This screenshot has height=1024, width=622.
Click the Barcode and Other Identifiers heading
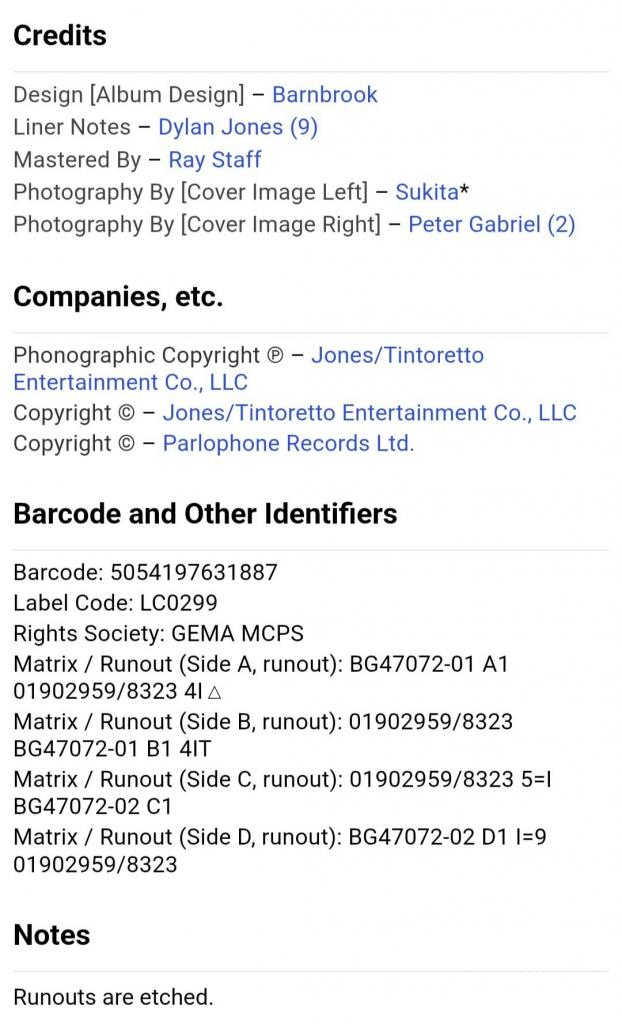click(x=205, y=514)
